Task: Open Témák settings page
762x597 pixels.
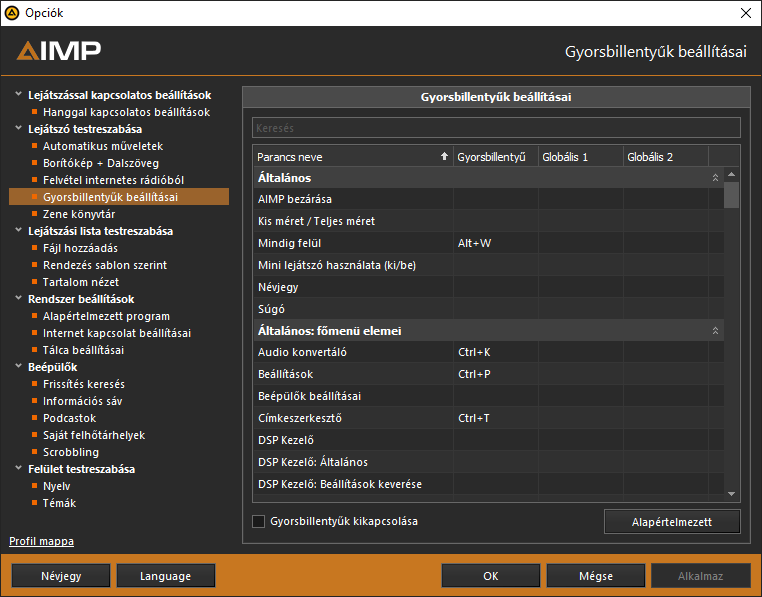Action: coord(59,504)
